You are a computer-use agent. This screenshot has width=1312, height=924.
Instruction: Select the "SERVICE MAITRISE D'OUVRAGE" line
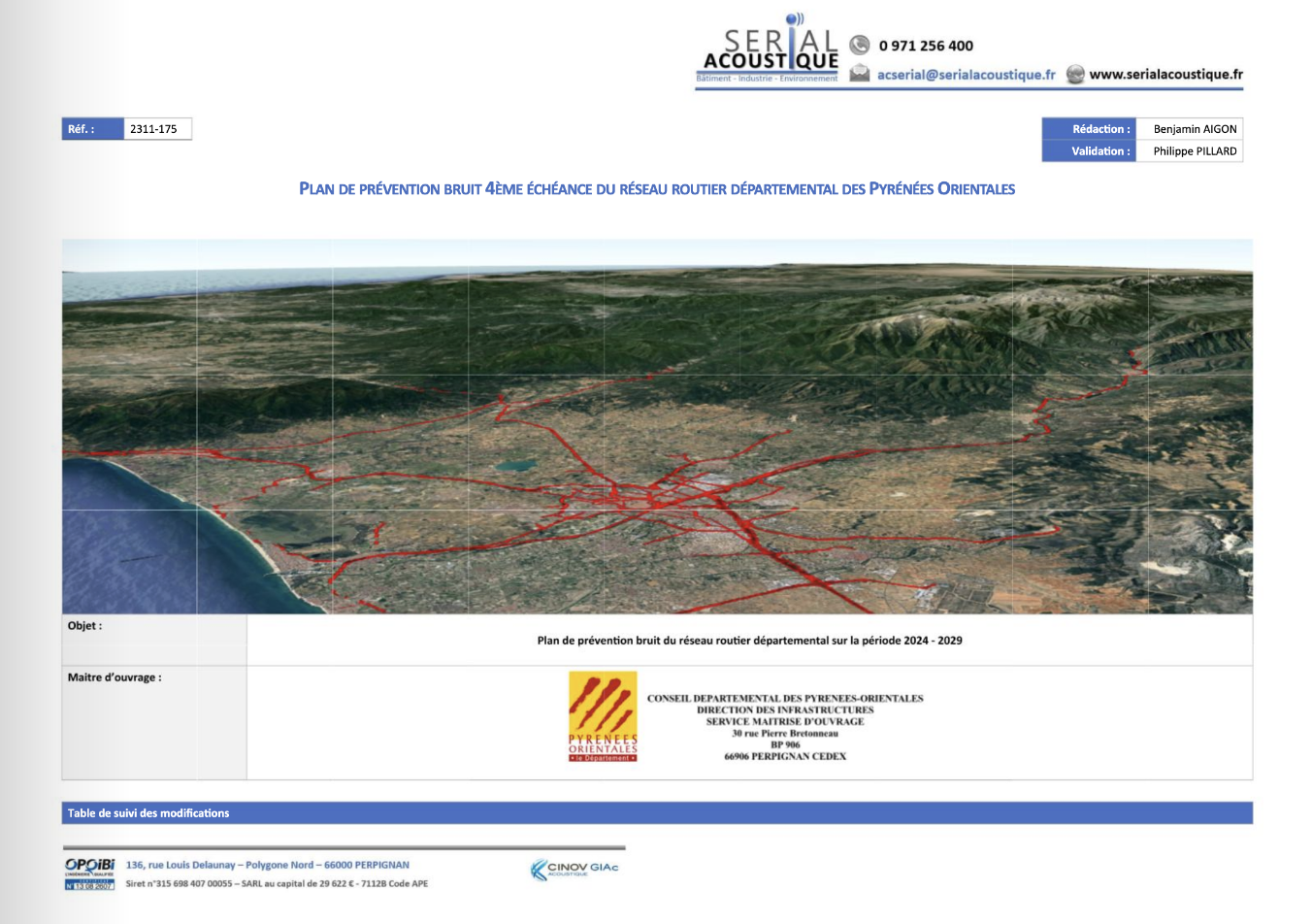point(785,722)
